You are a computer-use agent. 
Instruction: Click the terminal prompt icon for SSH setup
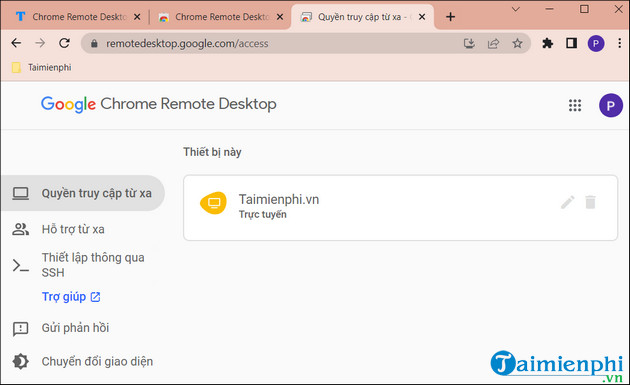pyautogui.click(x=20, y=266)
